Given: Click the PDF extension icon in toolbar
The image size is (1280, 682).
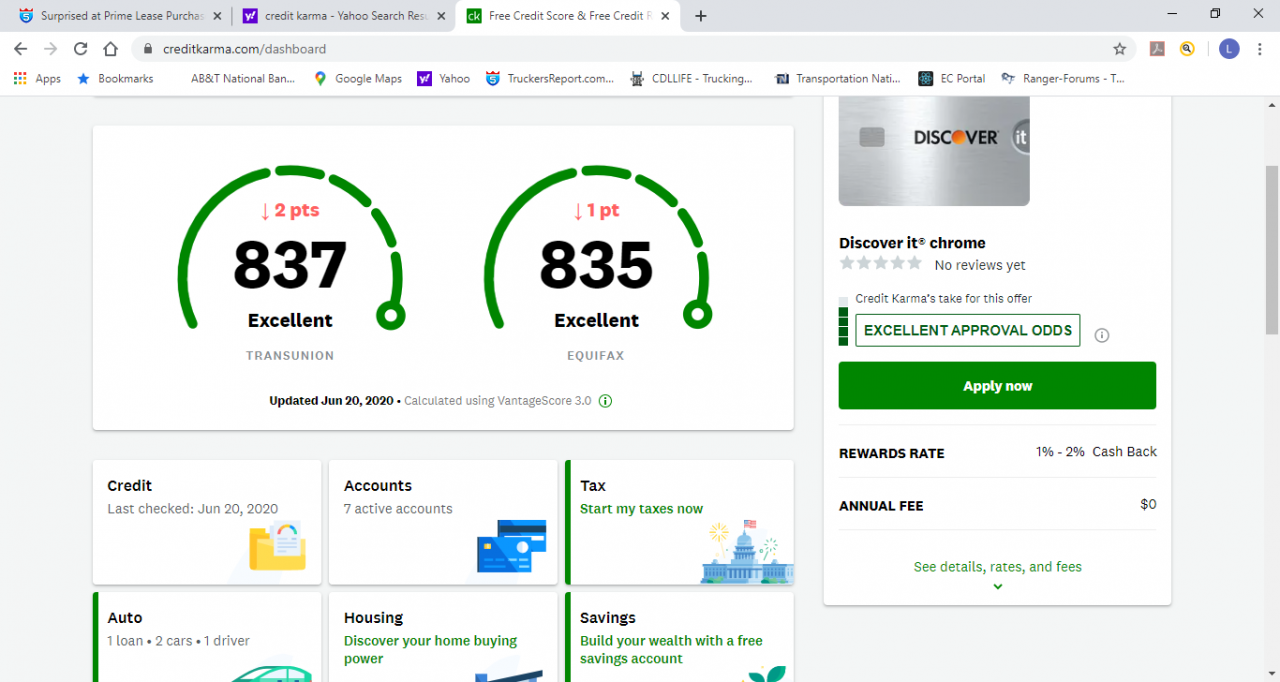Looking at the screenshot, I should [1157, 49].
